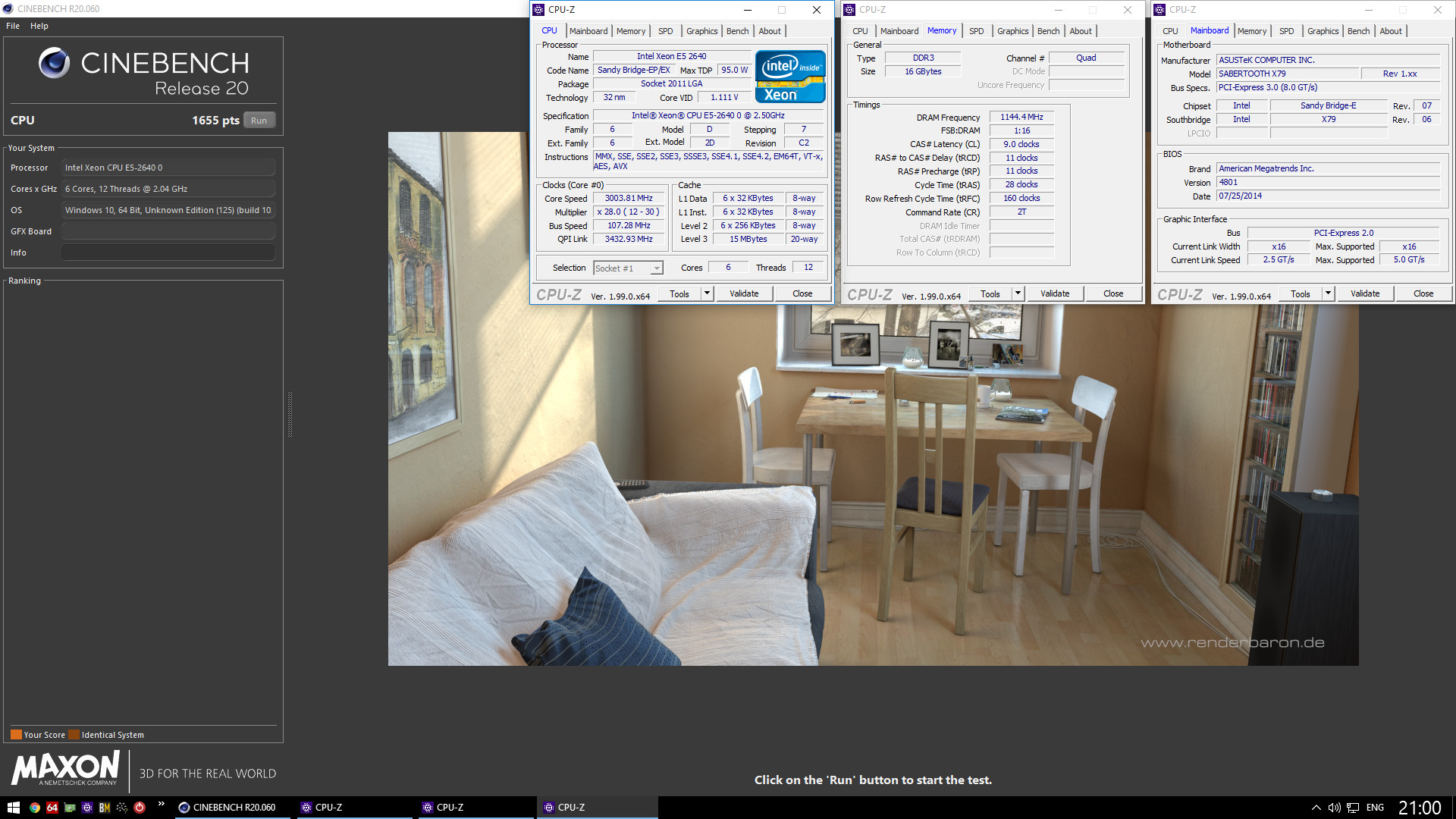Click the pinned purple CPU-Z chip icon

pos(87,808)
